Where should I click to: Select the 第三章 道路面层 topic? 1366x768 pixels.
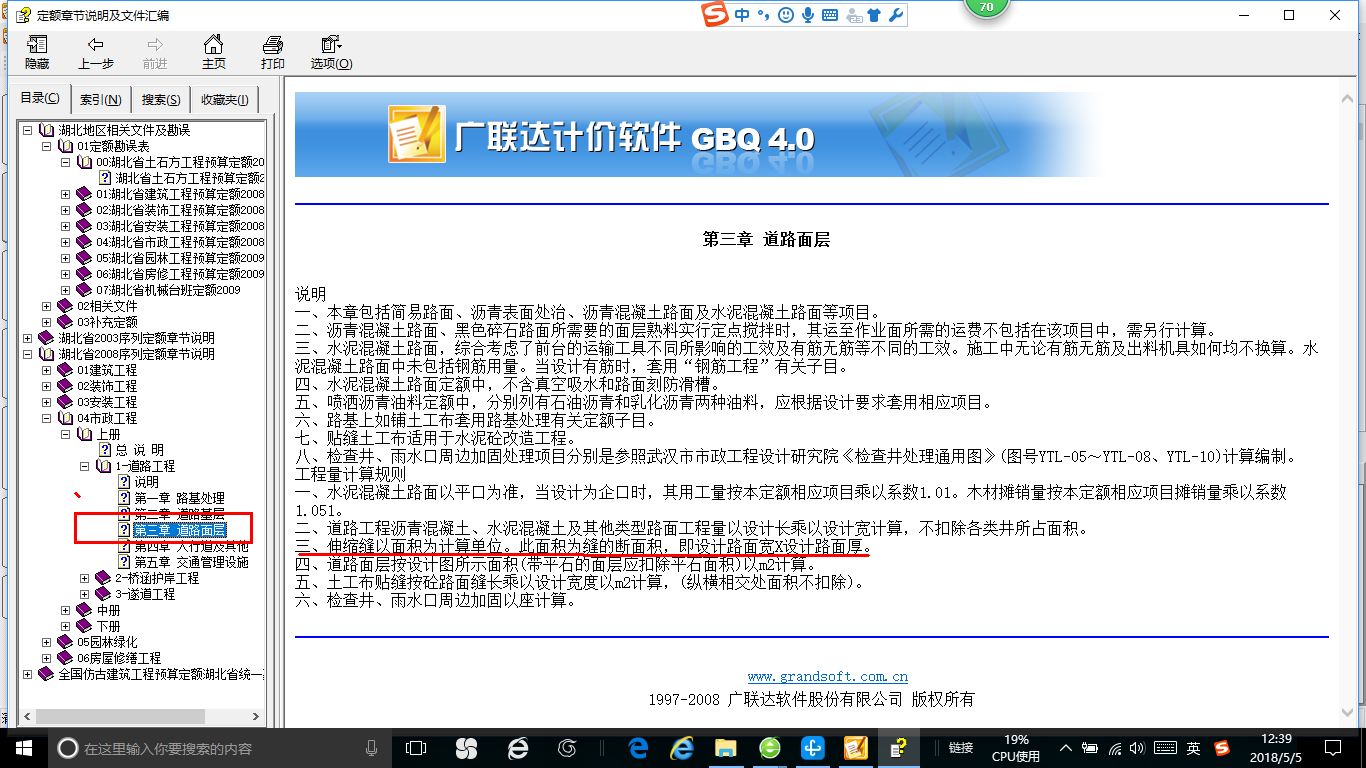pyautogui.click(x=179, y=530)
